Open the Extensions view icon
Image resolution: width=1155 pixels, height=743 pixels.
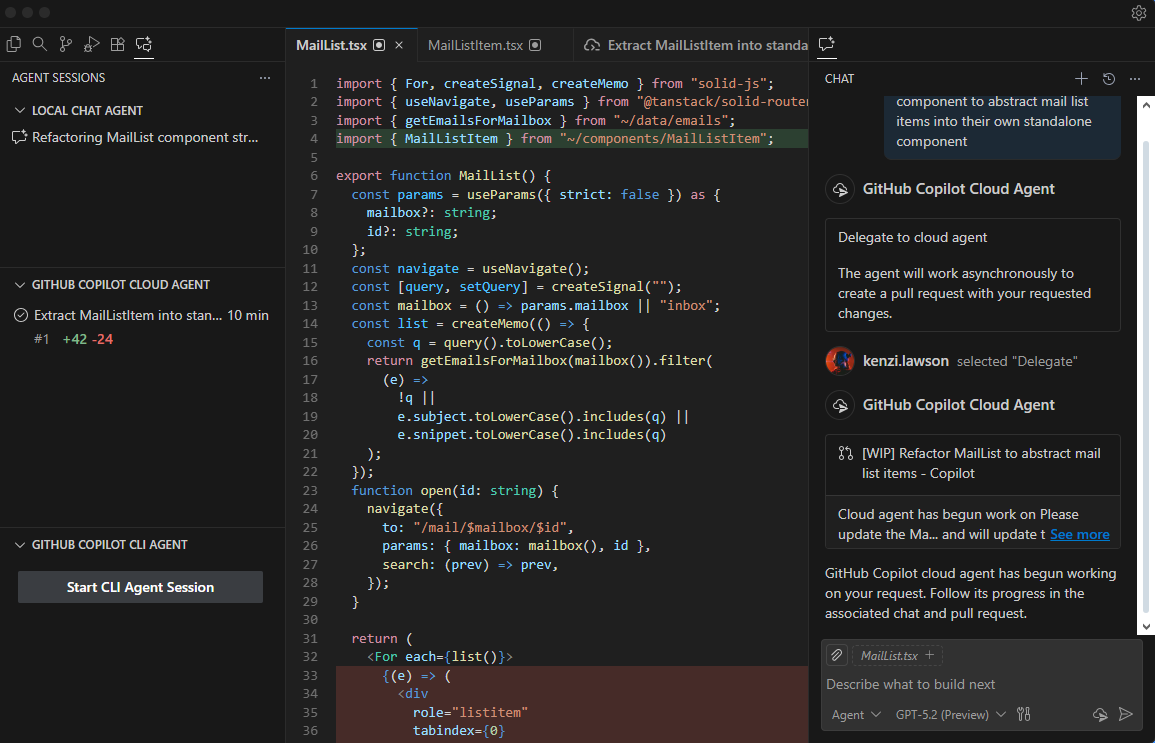pos(118,44)
